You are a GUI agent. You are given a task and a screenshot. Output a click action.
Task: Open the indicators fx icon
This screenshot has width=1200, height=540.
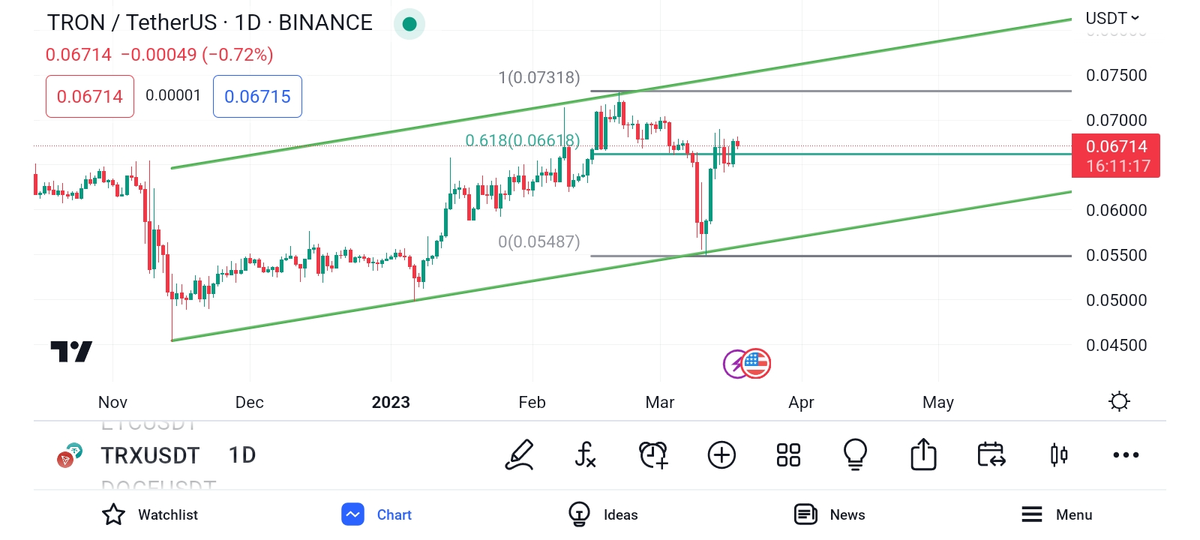coord(586,455)
